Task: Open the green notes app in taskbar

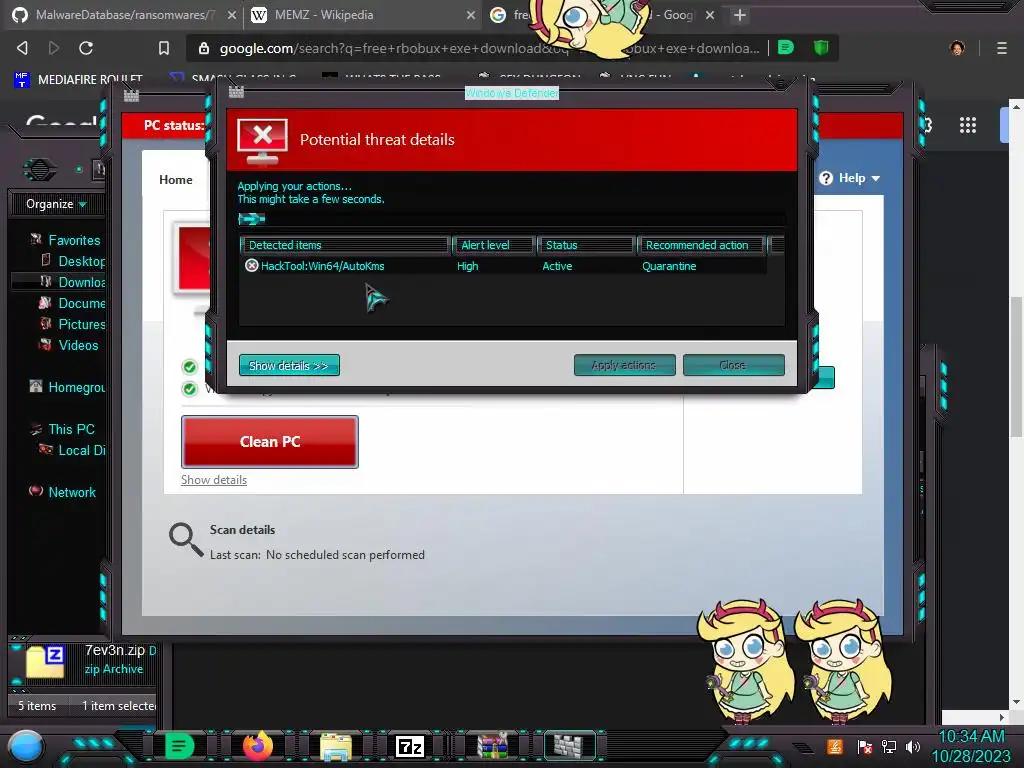Action: coord(179,746)
